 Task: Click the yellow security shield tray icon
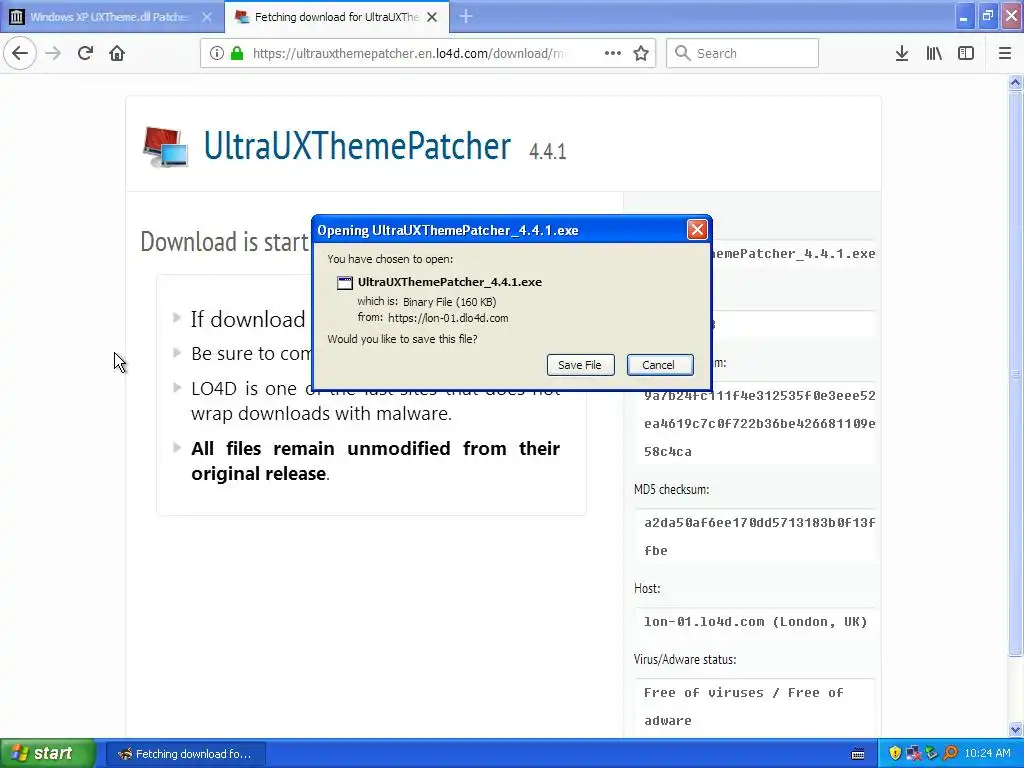pos(895,754)
